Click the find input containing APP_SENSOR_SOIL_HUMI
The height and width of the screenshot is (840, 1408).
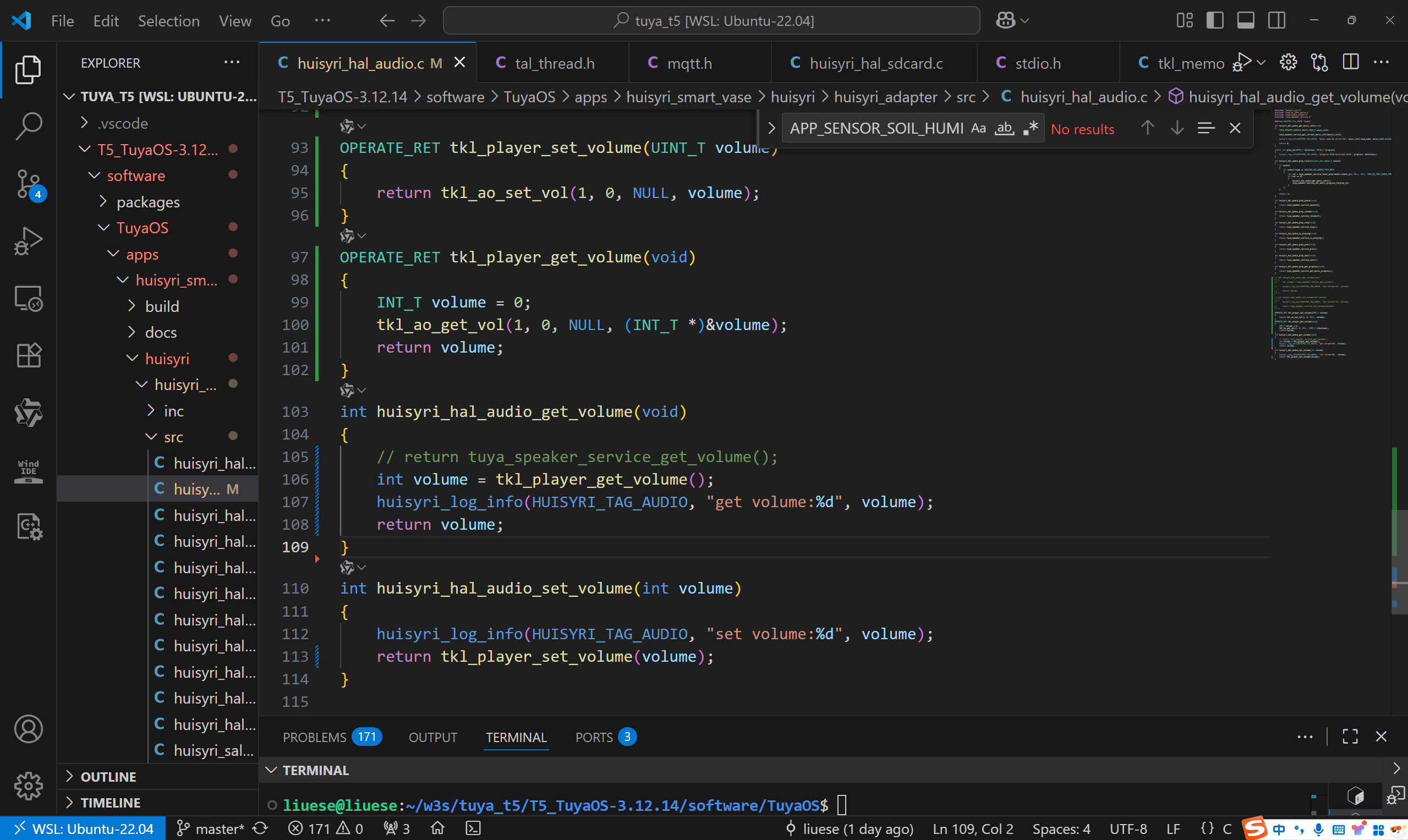tap(876, 129)
